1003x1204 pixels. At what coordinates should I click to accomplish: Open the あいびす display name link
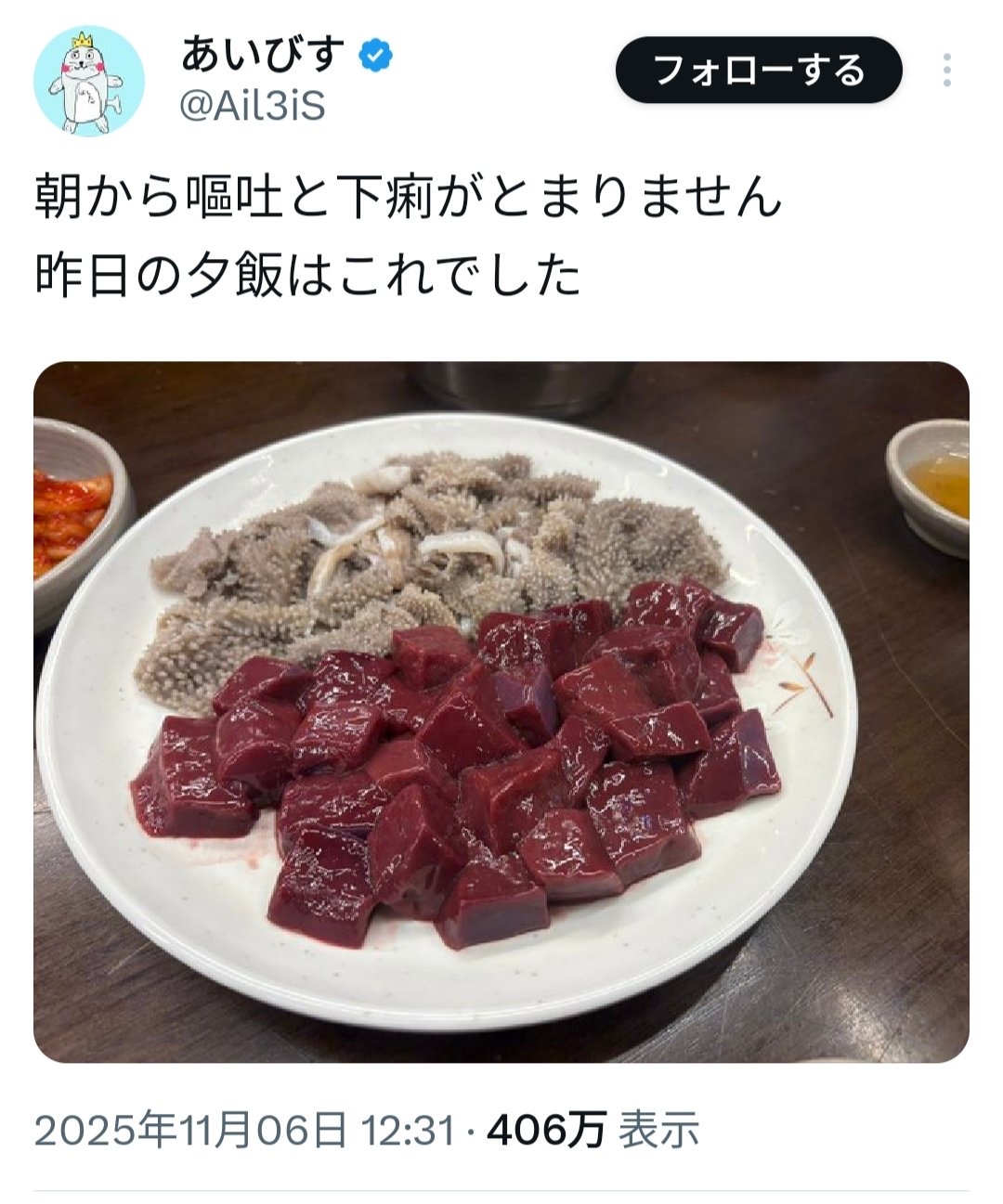point(262,56)
